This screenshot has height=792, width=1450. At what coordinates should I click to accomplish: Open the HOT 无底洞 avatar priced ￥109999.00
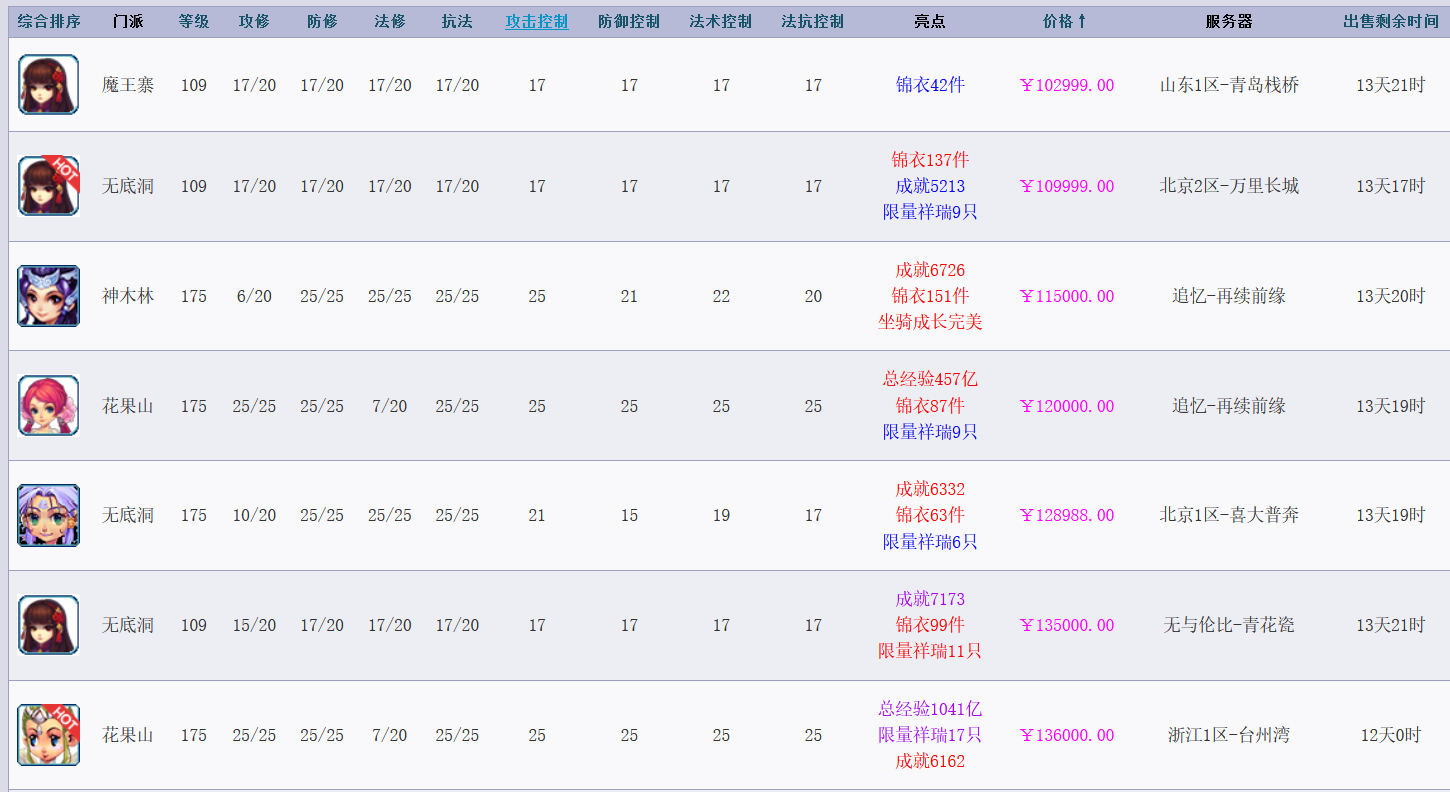click(x=48, y=186)
